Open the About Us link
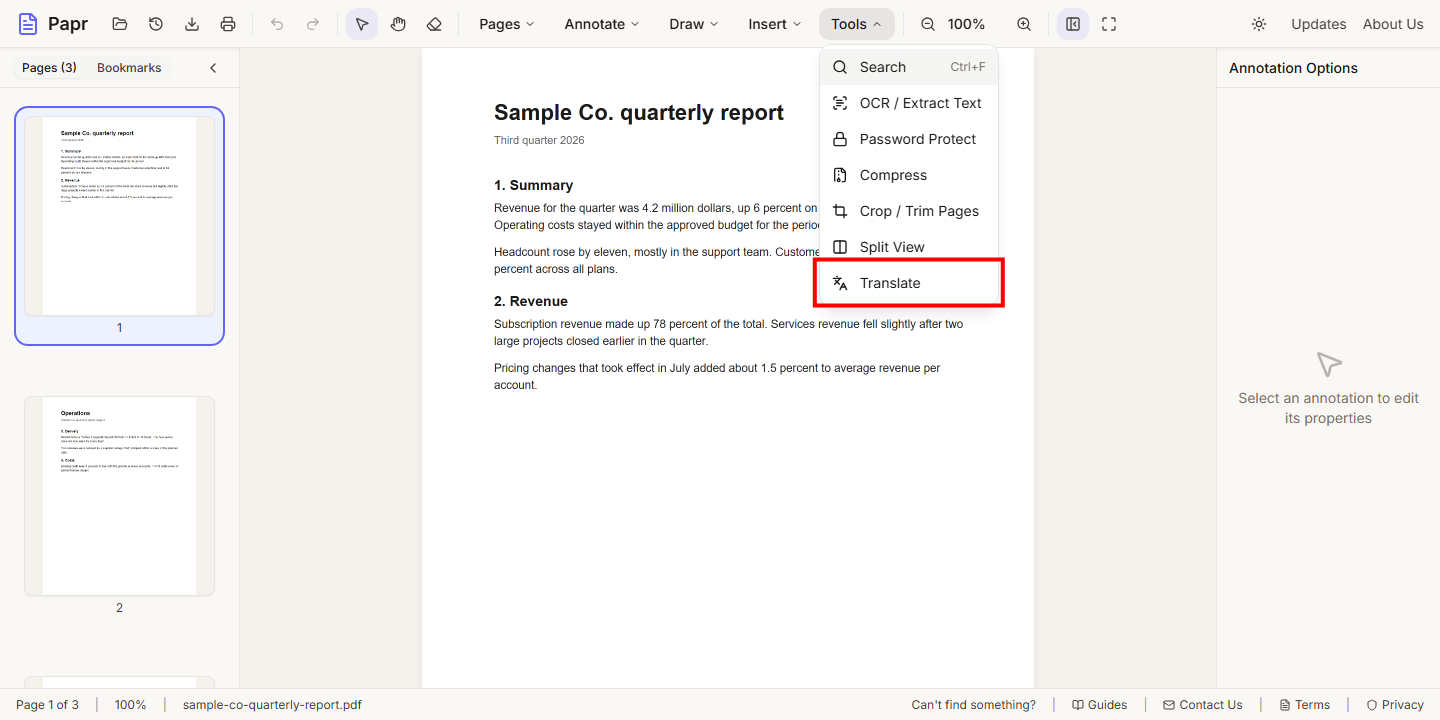 (x=1393, y=24)
